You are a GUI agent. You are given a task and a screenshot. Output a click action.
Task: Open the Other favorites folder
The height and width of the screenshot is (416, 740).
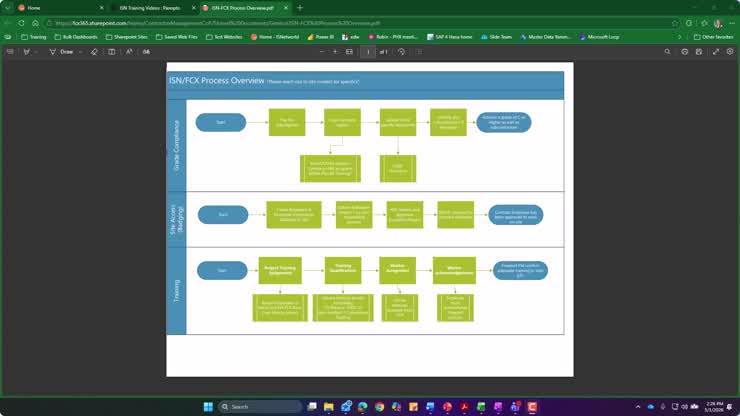point(713,37)
